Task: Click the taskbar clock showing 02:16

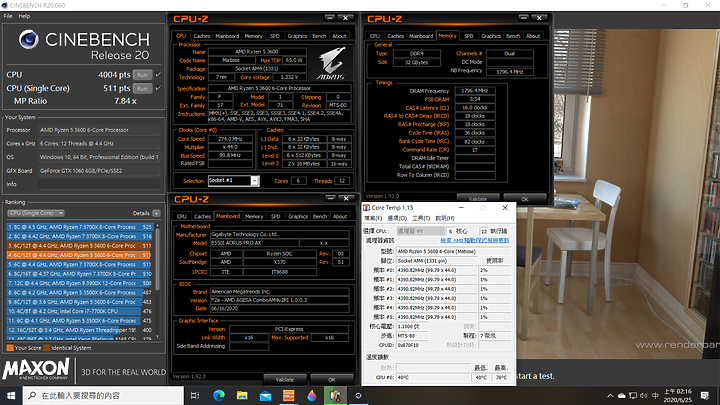Action: (677, 395)
